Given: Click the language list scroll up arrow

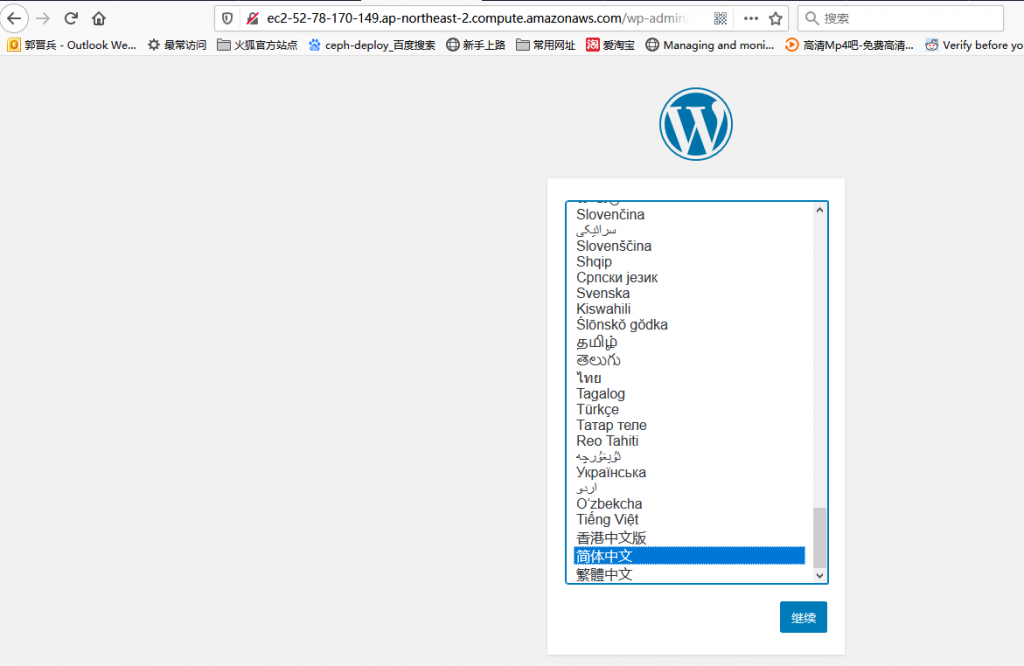Looking at the screenshot, I should coord(820,210).
